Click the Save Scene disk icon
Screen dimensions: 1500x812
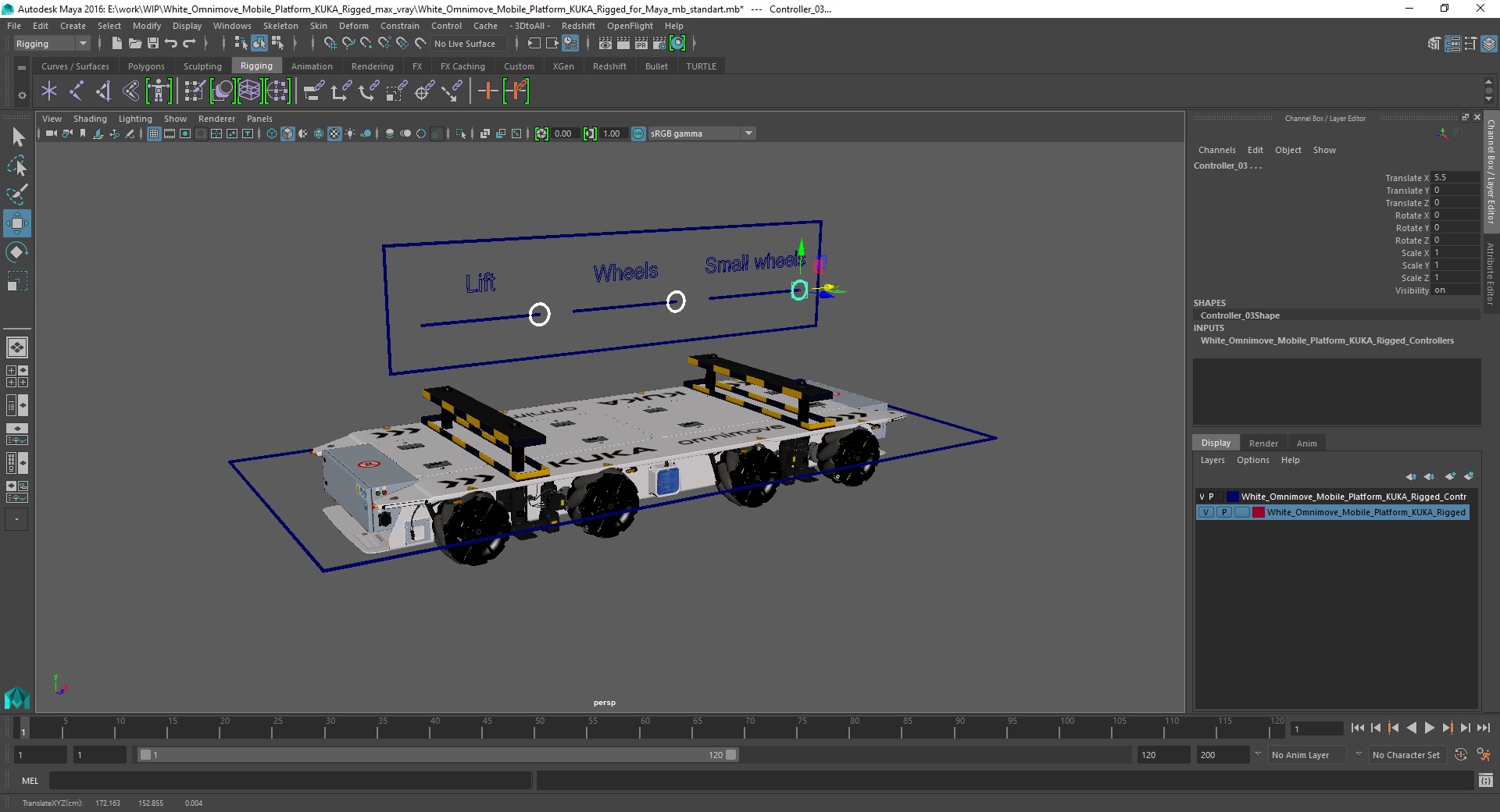click(x=153, y=44)
